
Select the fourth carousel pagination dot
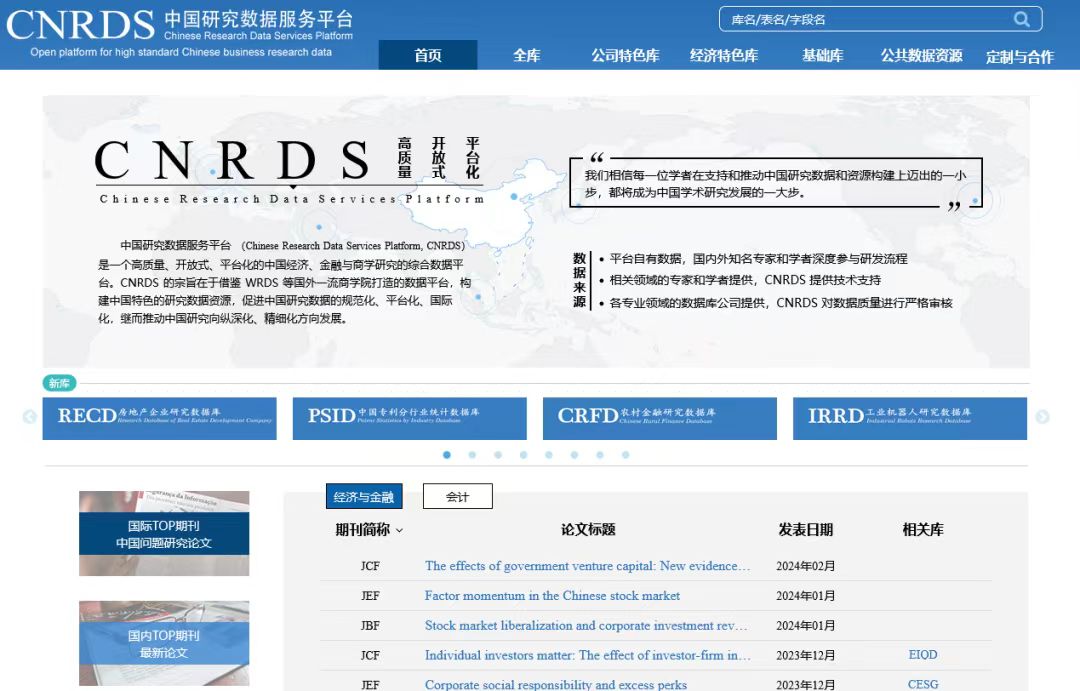[x=523, y=455]
